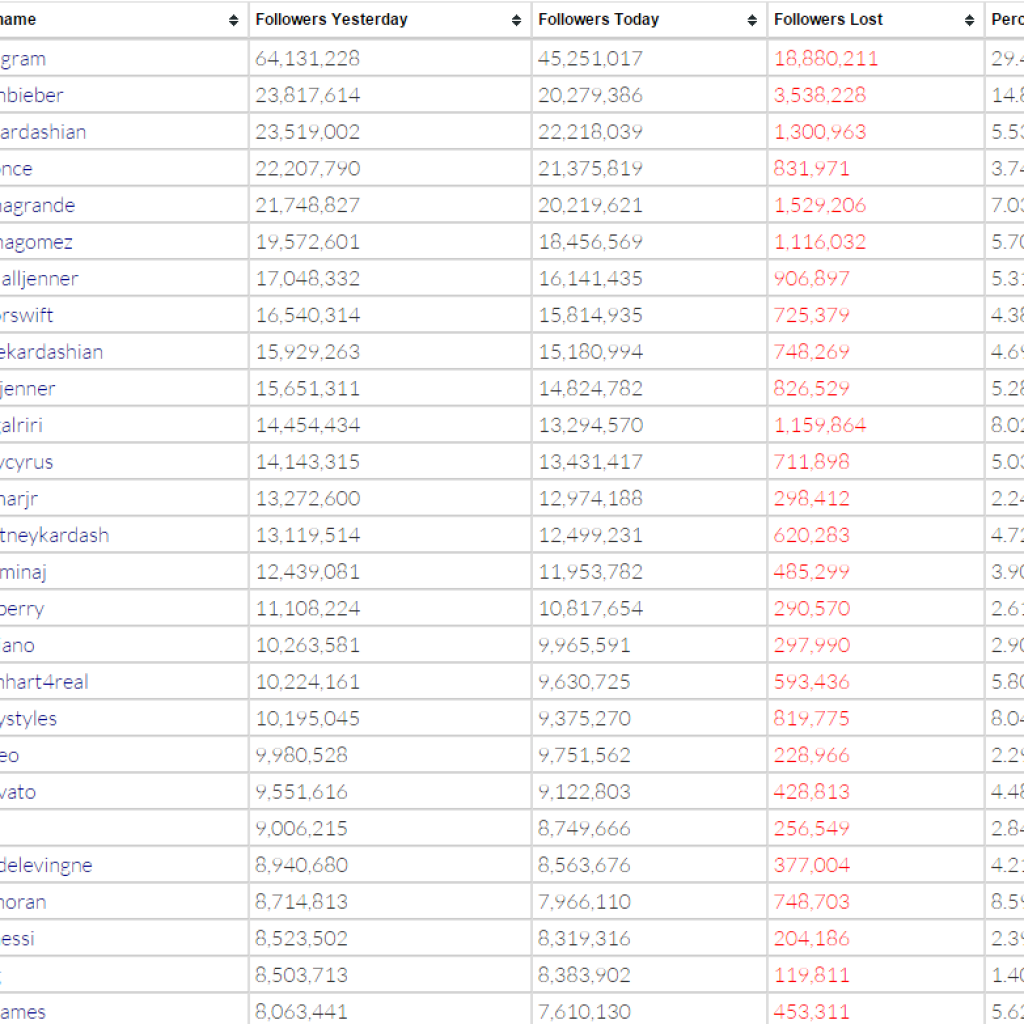Screen dimensions: 1024x1024
Task: Select the red 119,811 followers lost value
Action: coord(811,975)
